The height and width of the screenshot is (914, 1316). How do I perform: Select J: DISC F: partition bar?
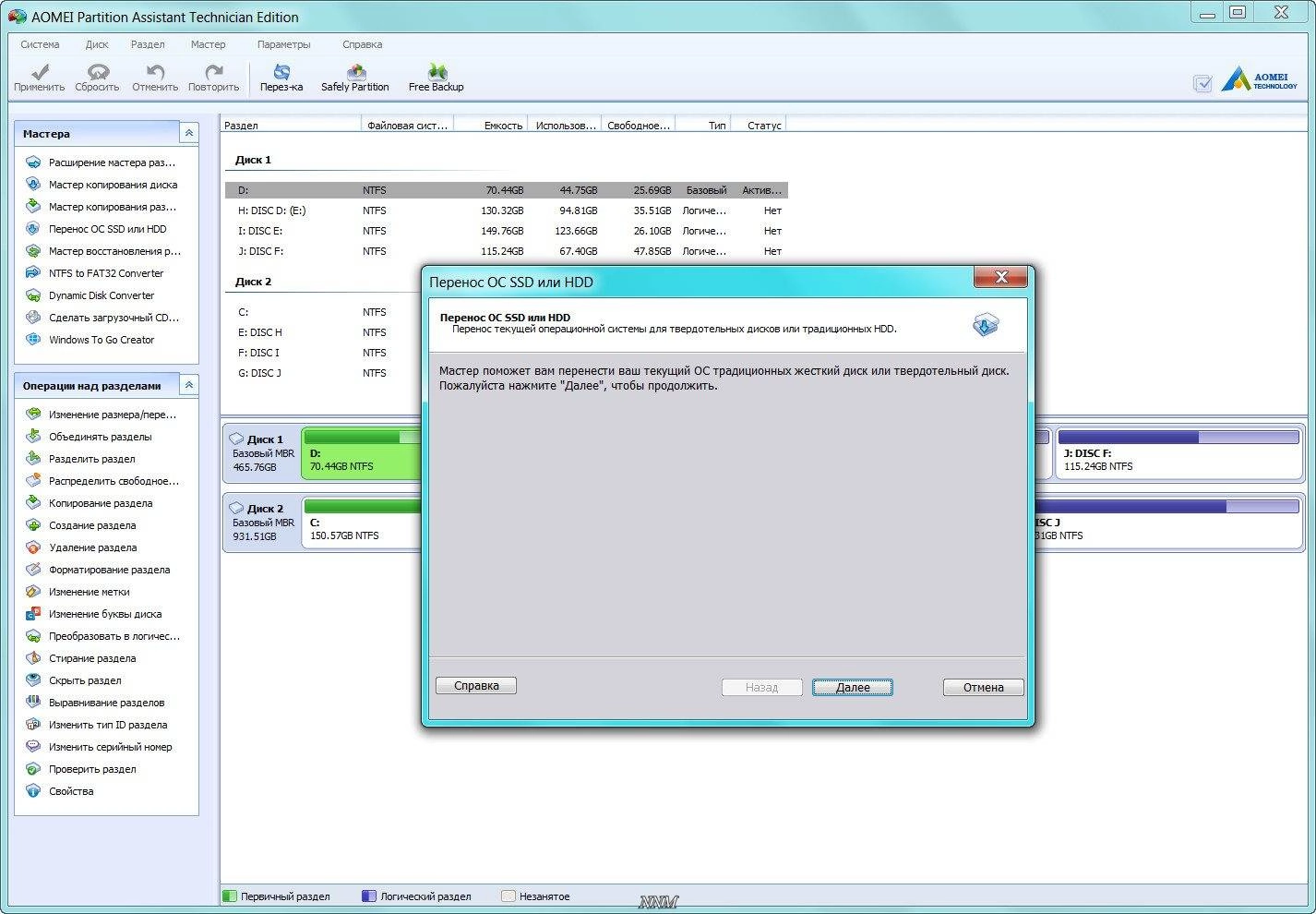(x=1179, y=452)
